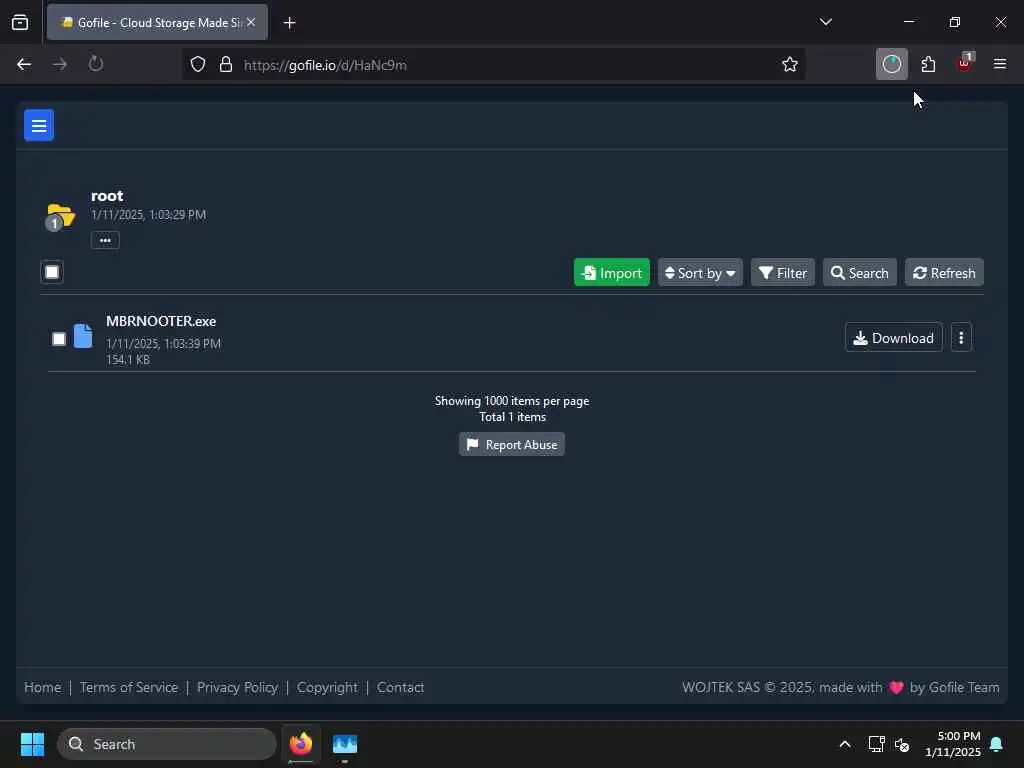
Task: Toggle the select-all checkbox
Action: tap(52, 272)
